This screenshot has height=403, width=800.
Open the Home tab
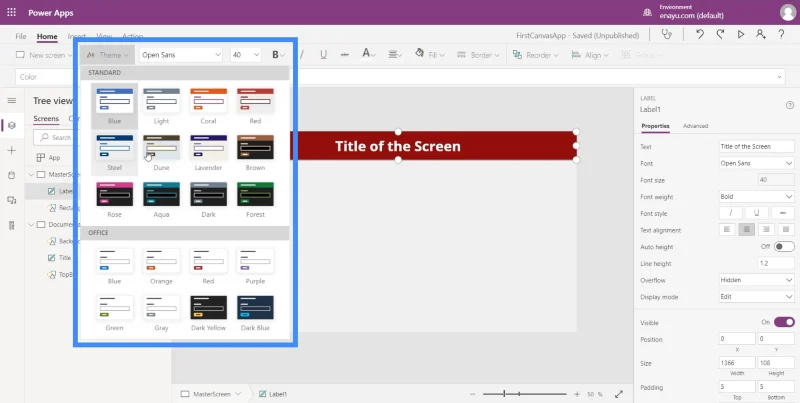pos(47,36)
